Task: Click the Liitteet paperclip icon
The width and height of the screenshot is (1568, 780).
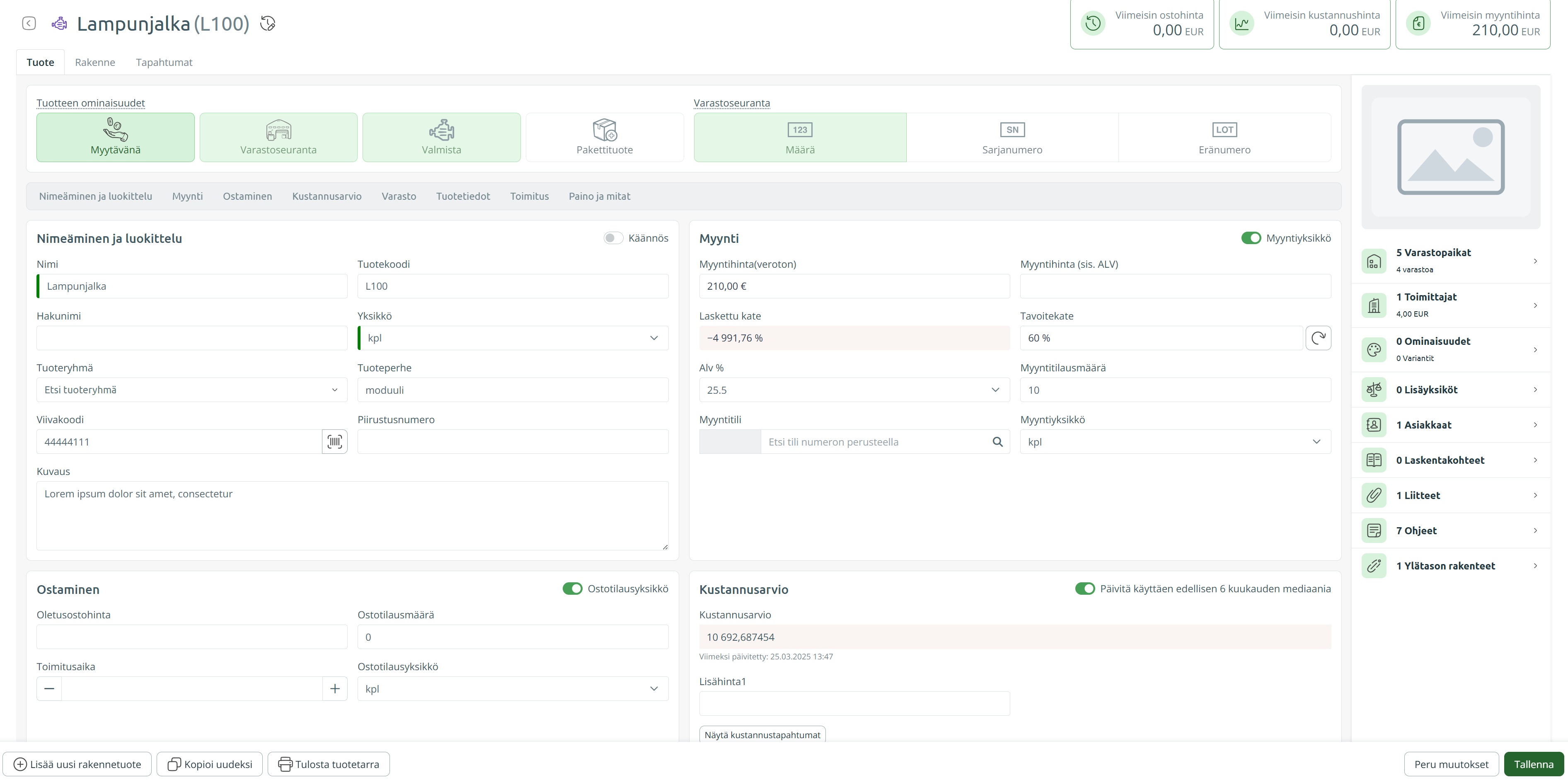Action: [1374, 496]
